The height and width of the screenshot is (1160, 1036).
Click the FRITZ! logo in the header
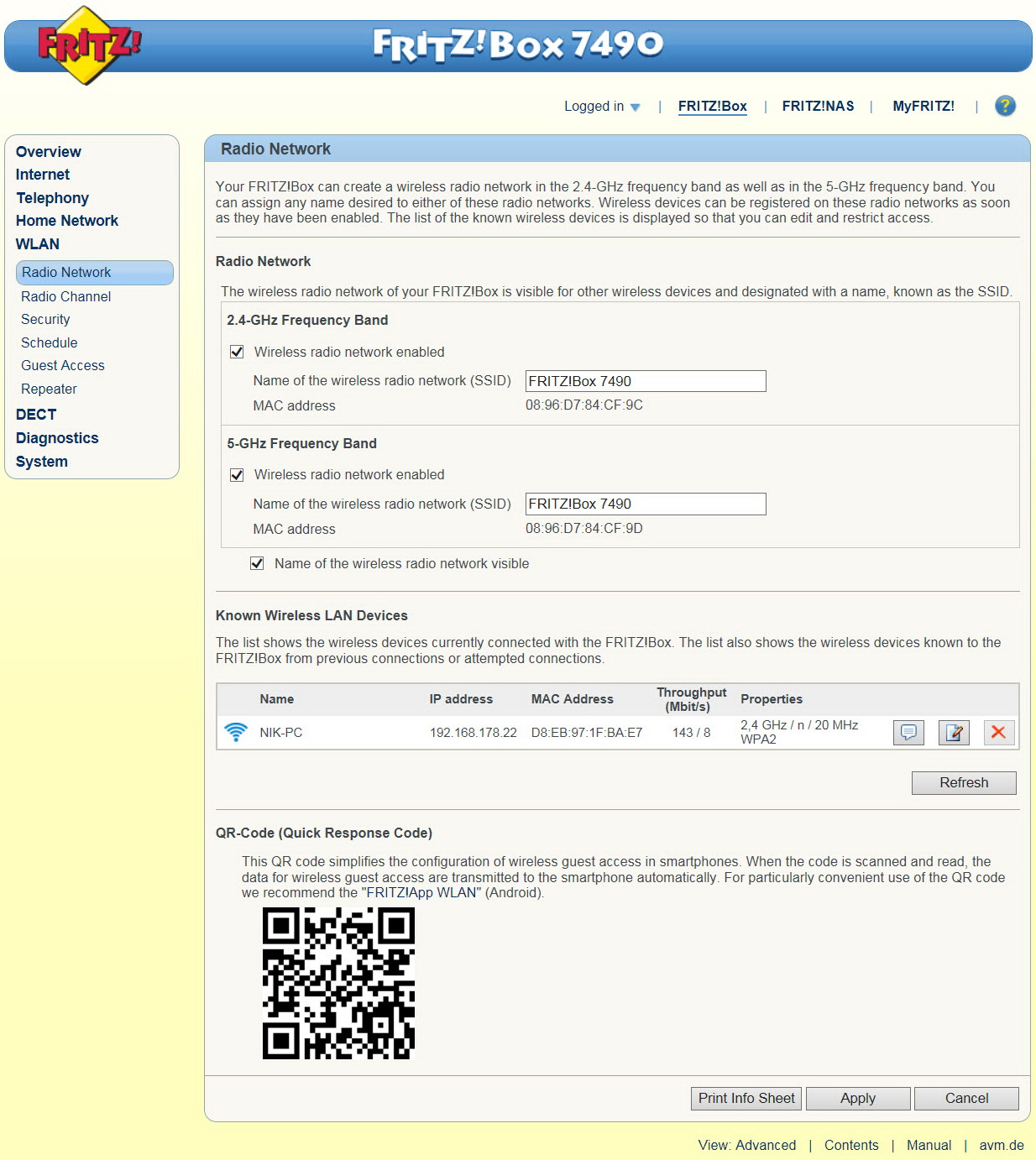(x=89, y=45)
